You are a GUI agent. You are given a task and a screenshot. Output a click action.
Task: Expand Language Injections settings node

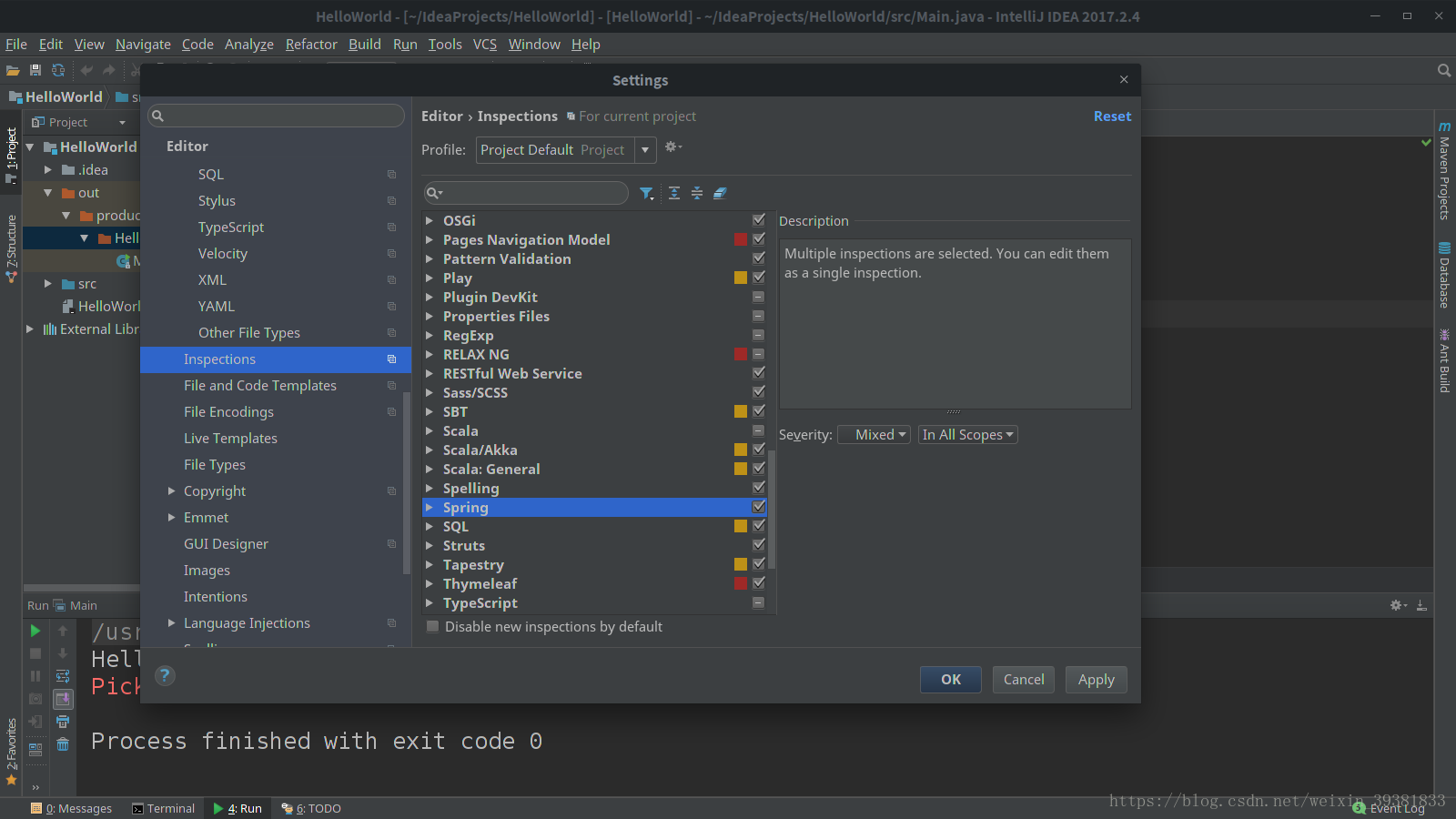pos(171,622)
